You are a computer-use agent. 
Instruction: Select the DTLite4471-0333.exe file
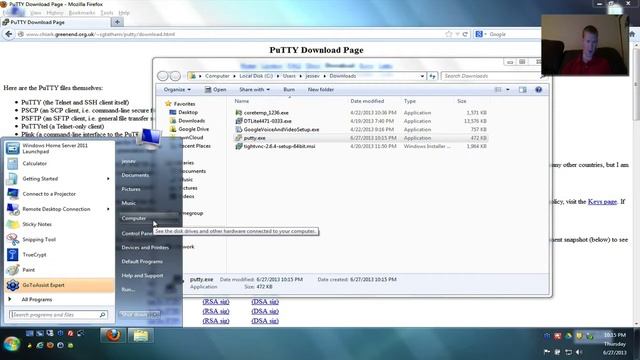(267, 121)
